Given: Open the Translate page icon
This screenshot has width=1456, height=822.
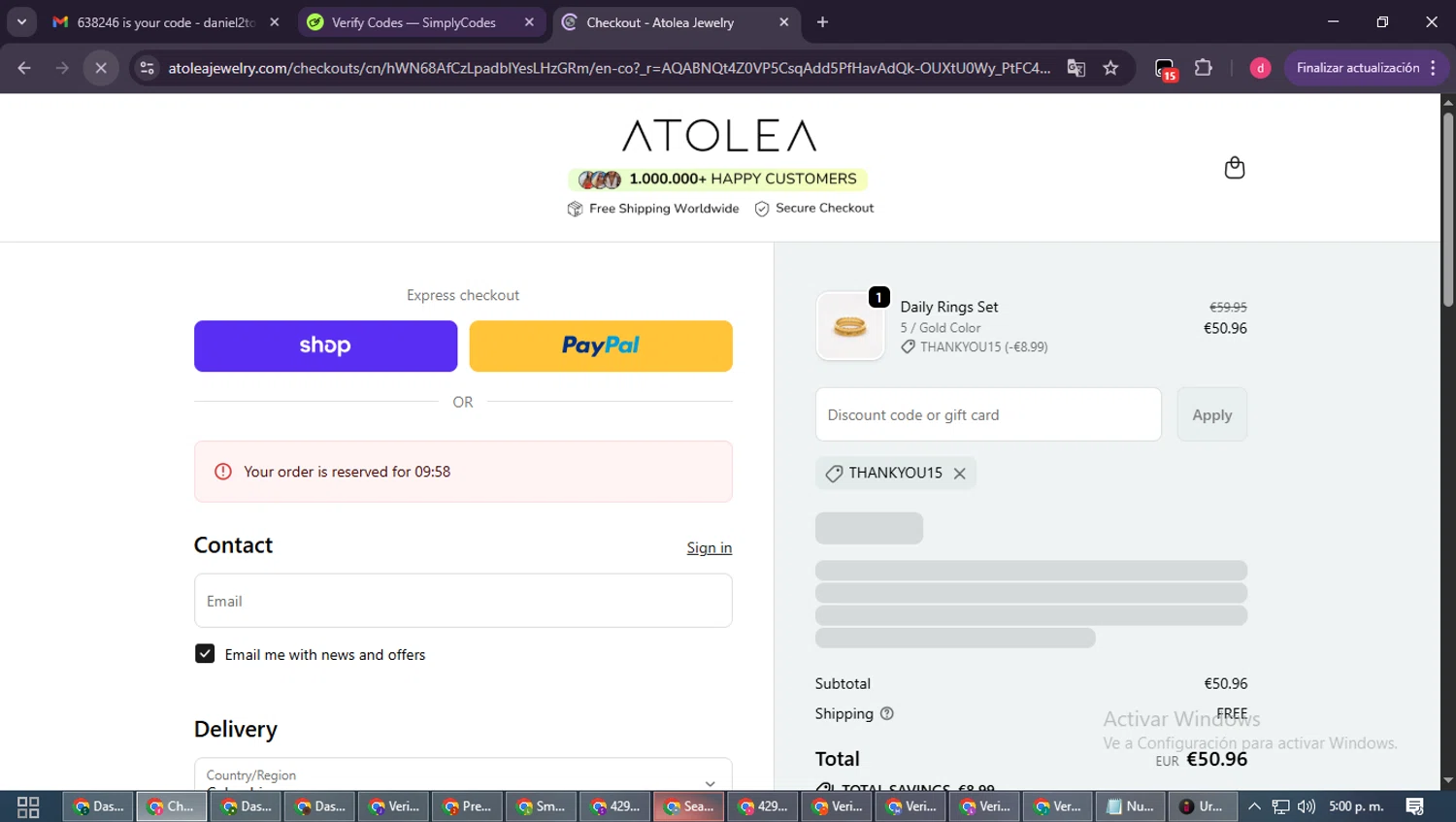Looking at the screenshot, I should point(1075,68).
